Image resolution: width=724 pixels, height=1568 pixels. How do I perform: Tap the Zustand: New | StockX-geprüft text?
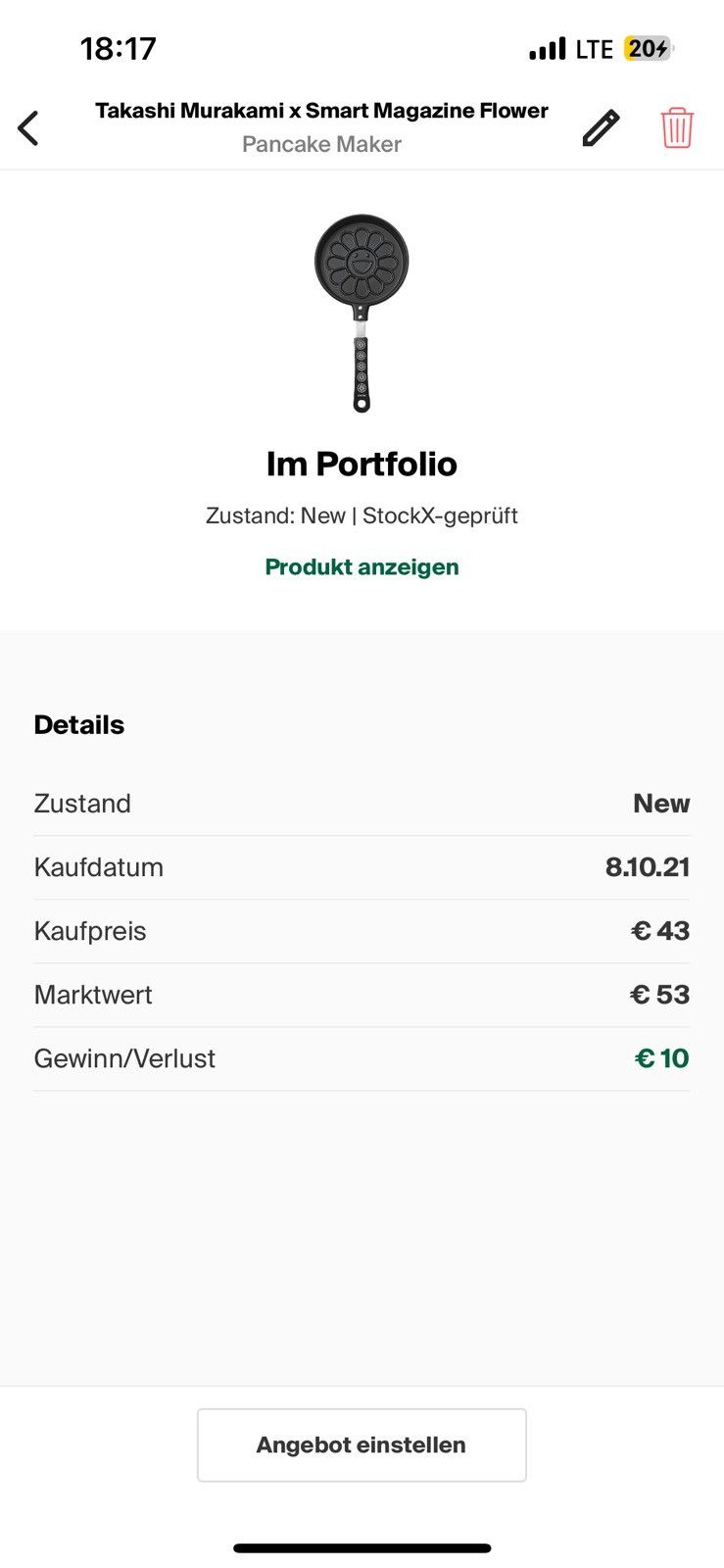(362, 515)
